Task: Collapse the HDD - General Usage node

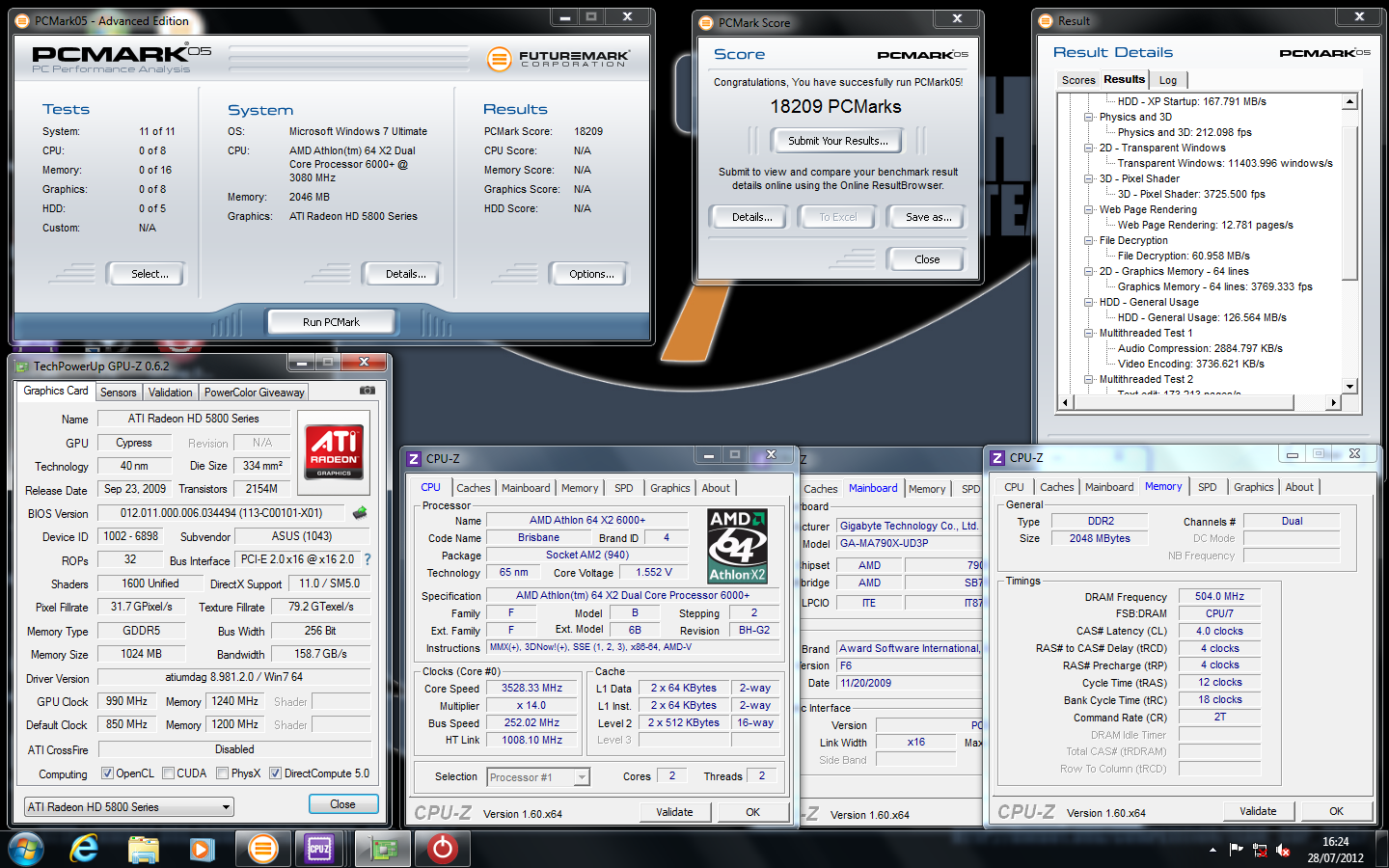Action: click(x=1089, y=302)
